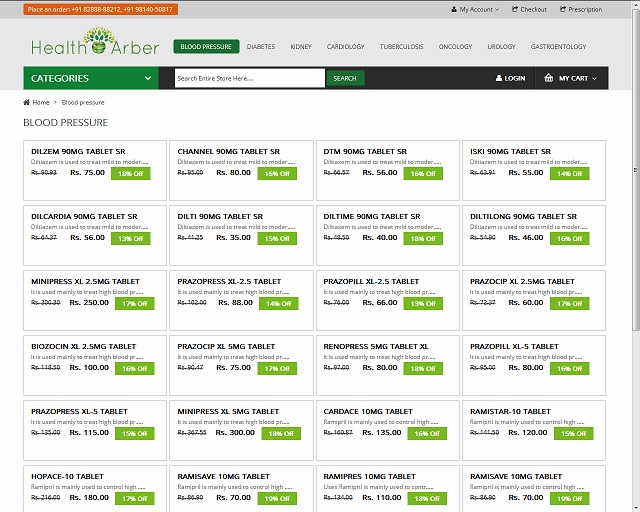The height and width of the screenshot is (512, 640).
Task: Open Dilcardia 90mg Tablet SR product
Action: tap(84, 216)
